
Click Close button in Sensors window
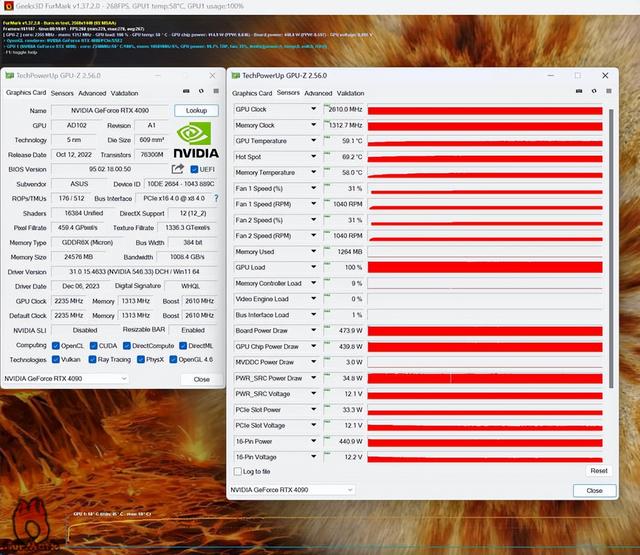(594, 491)
